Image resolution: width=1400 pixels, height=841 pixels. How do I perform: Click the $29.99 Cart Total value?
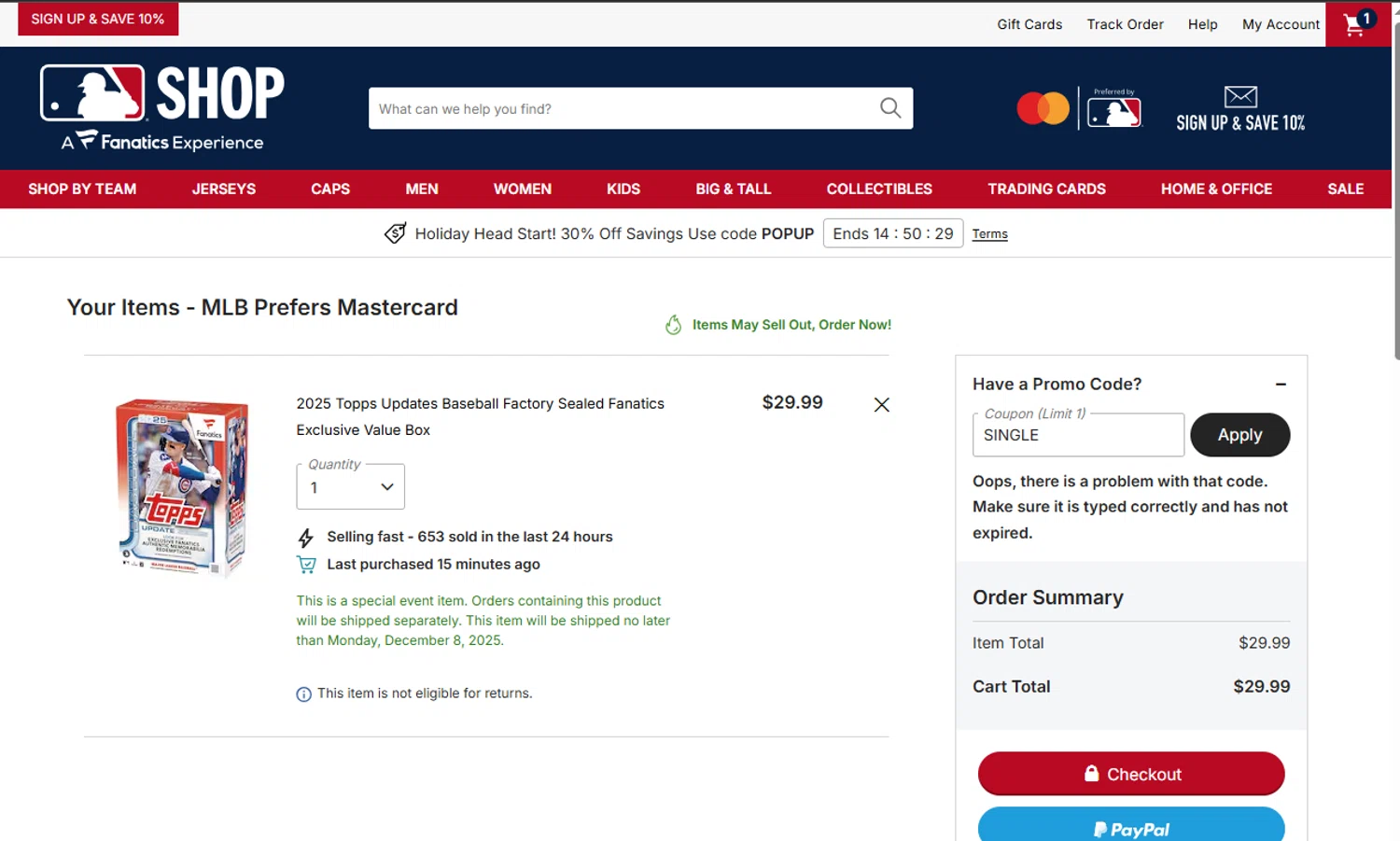[1261, 686]
